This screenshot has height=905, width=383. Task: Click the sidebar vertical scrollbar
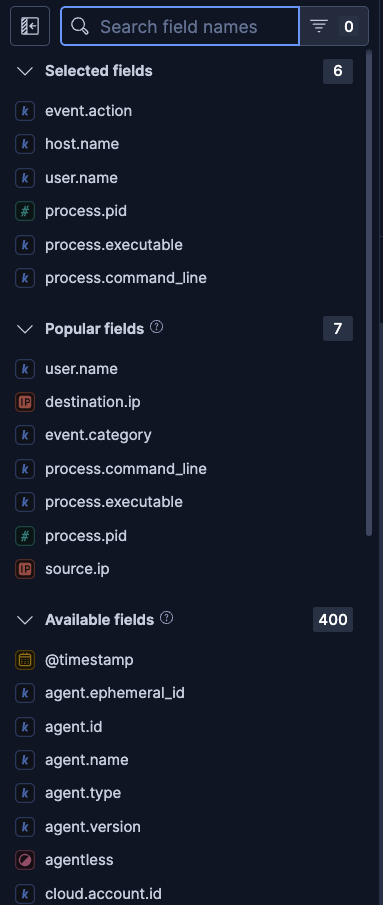point(369,292)
